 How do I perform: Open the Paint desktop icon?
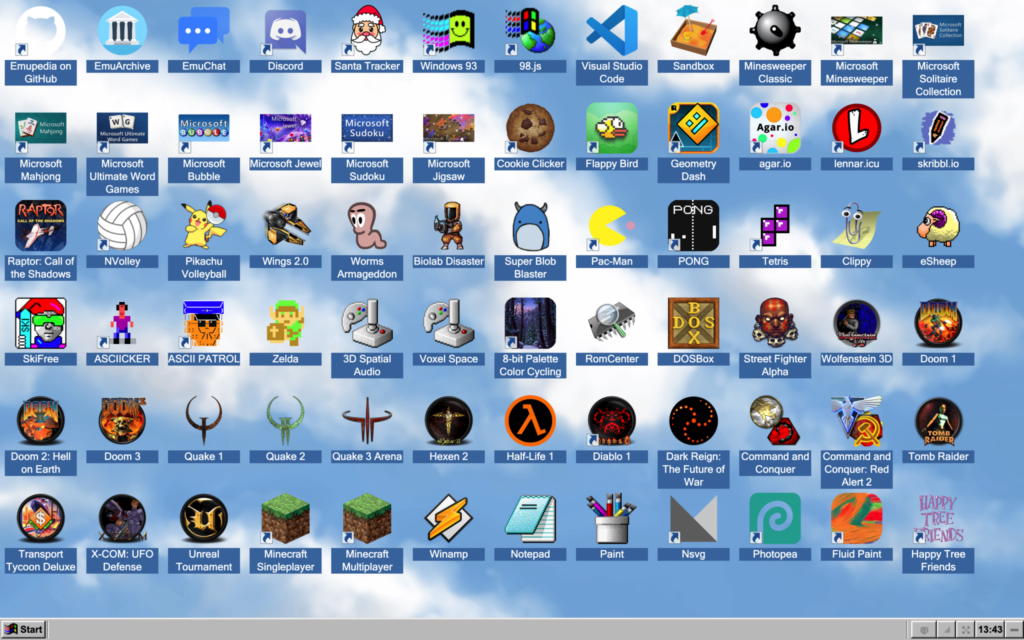(611, 518)
